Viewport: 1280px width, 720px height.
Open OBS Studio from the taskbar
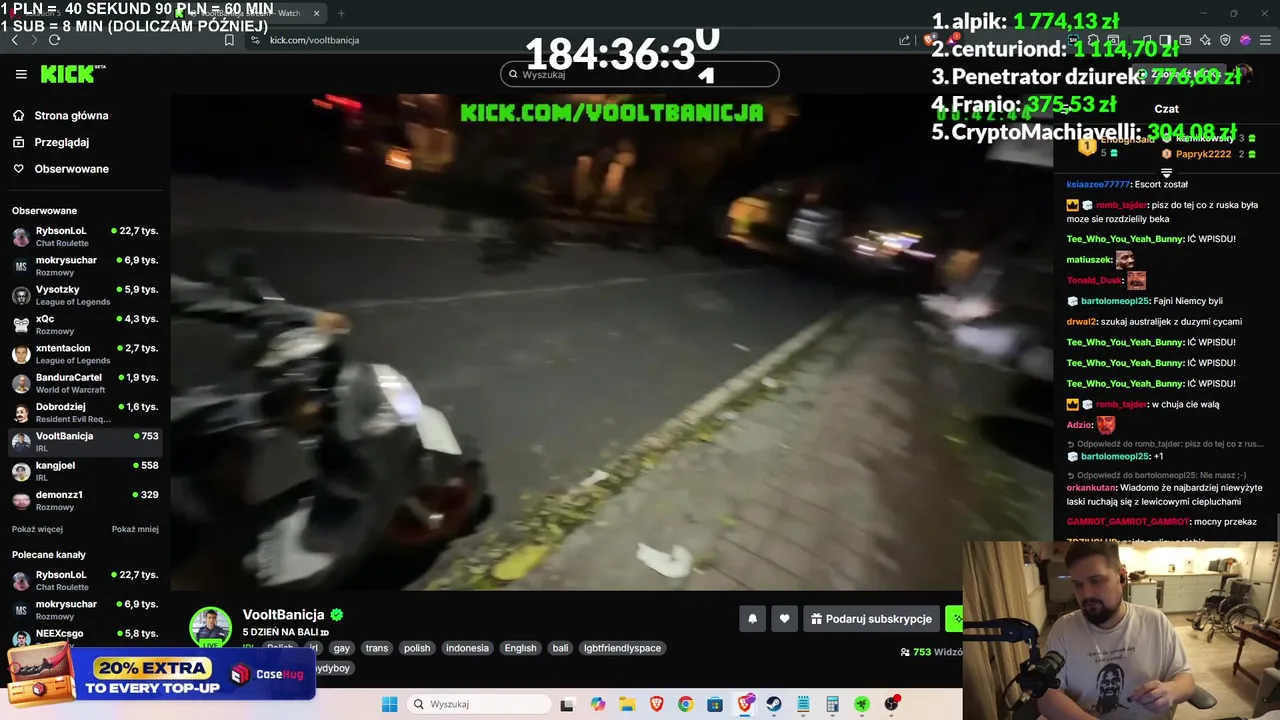point(891,704)
